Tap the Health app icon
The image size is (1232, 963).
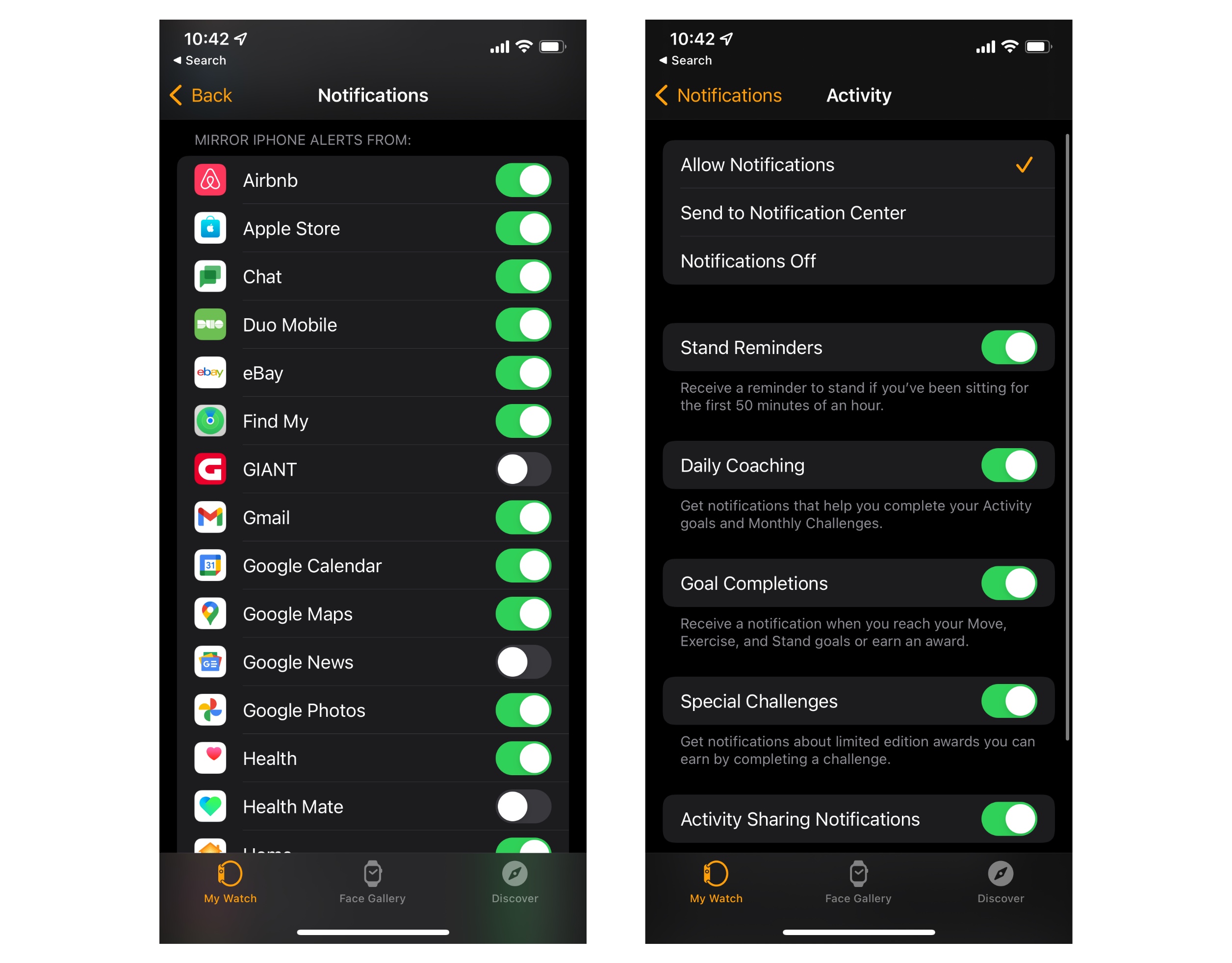pyautogui.click(x=211, y=758)
